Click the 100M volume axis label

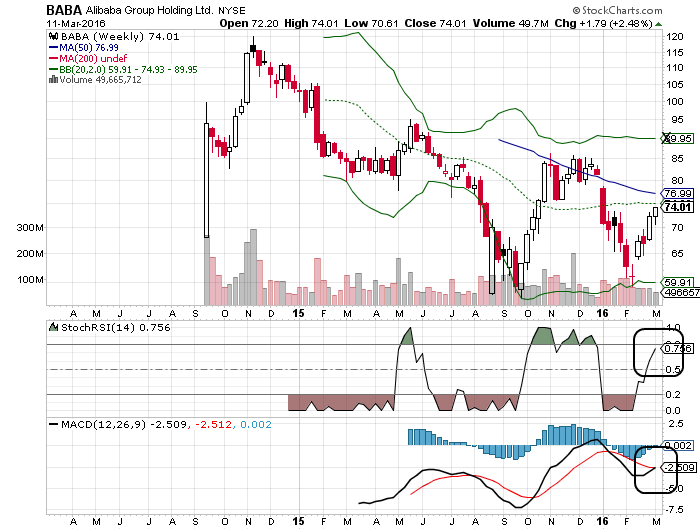click(x=30, y=280)
